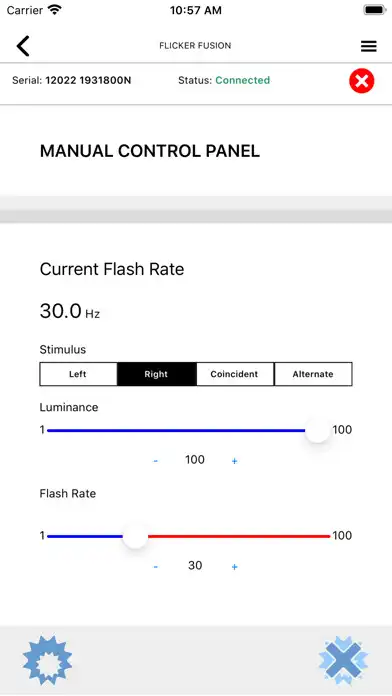The height and width of the screenshot is (696, 392).
Task: Tap the flash rate value 30 field
Action: coord(195,566)
